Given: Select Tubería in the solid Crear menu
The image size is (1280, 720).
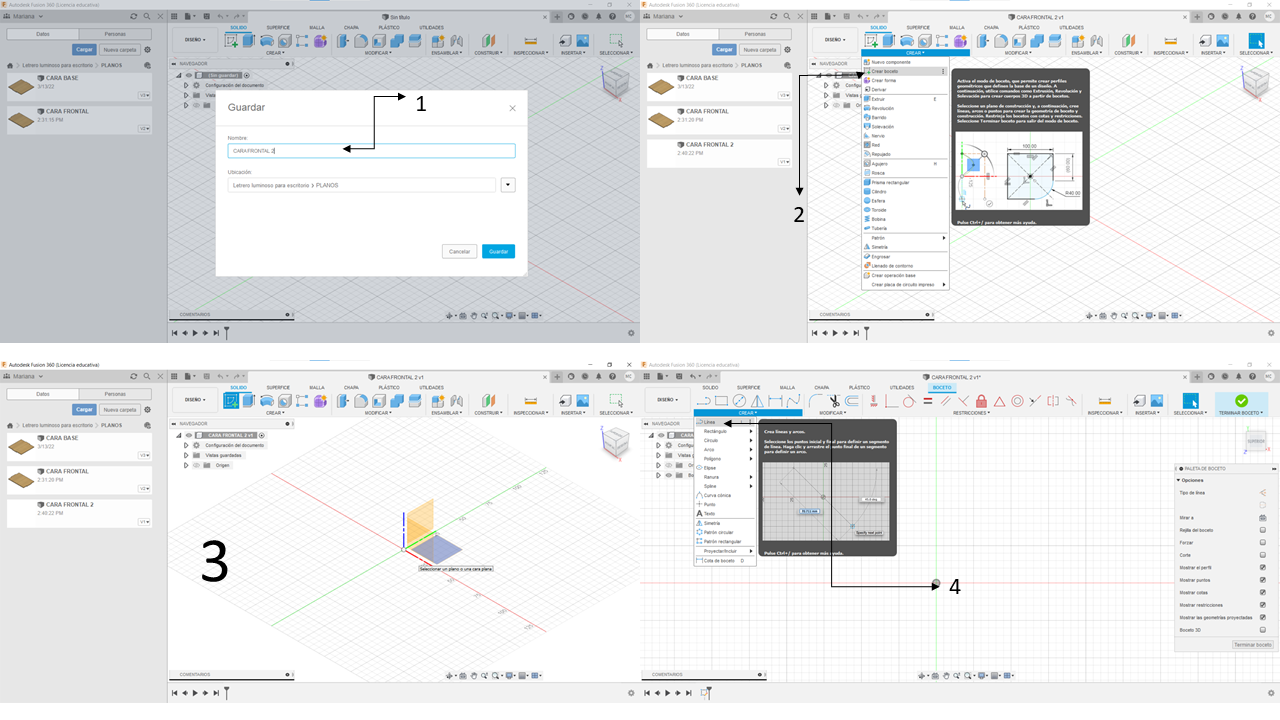Looking at the screenshot, I should [904, 228].
